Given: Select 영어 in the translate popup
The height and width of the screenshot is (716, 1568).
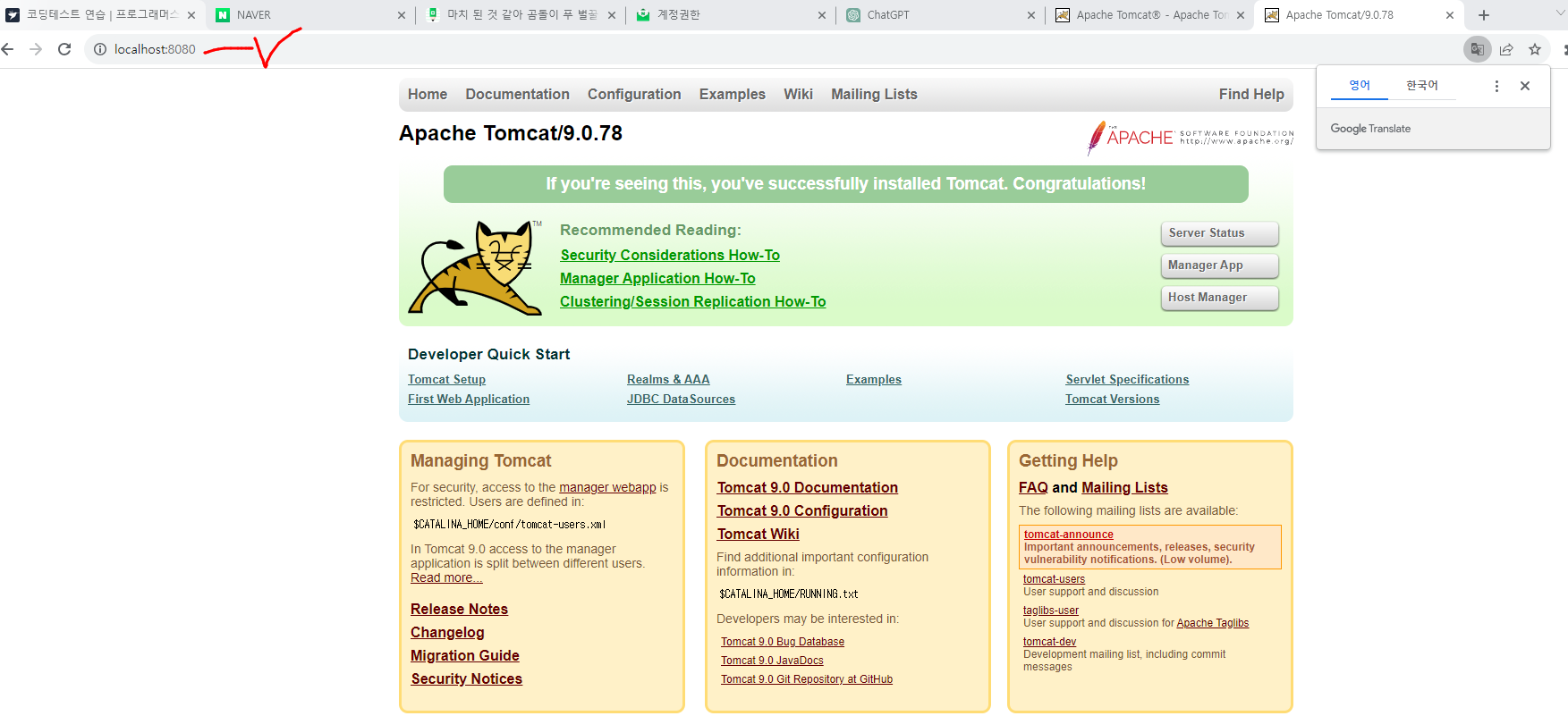Looking at the screenshot, I should click(x=1360, y=86).
